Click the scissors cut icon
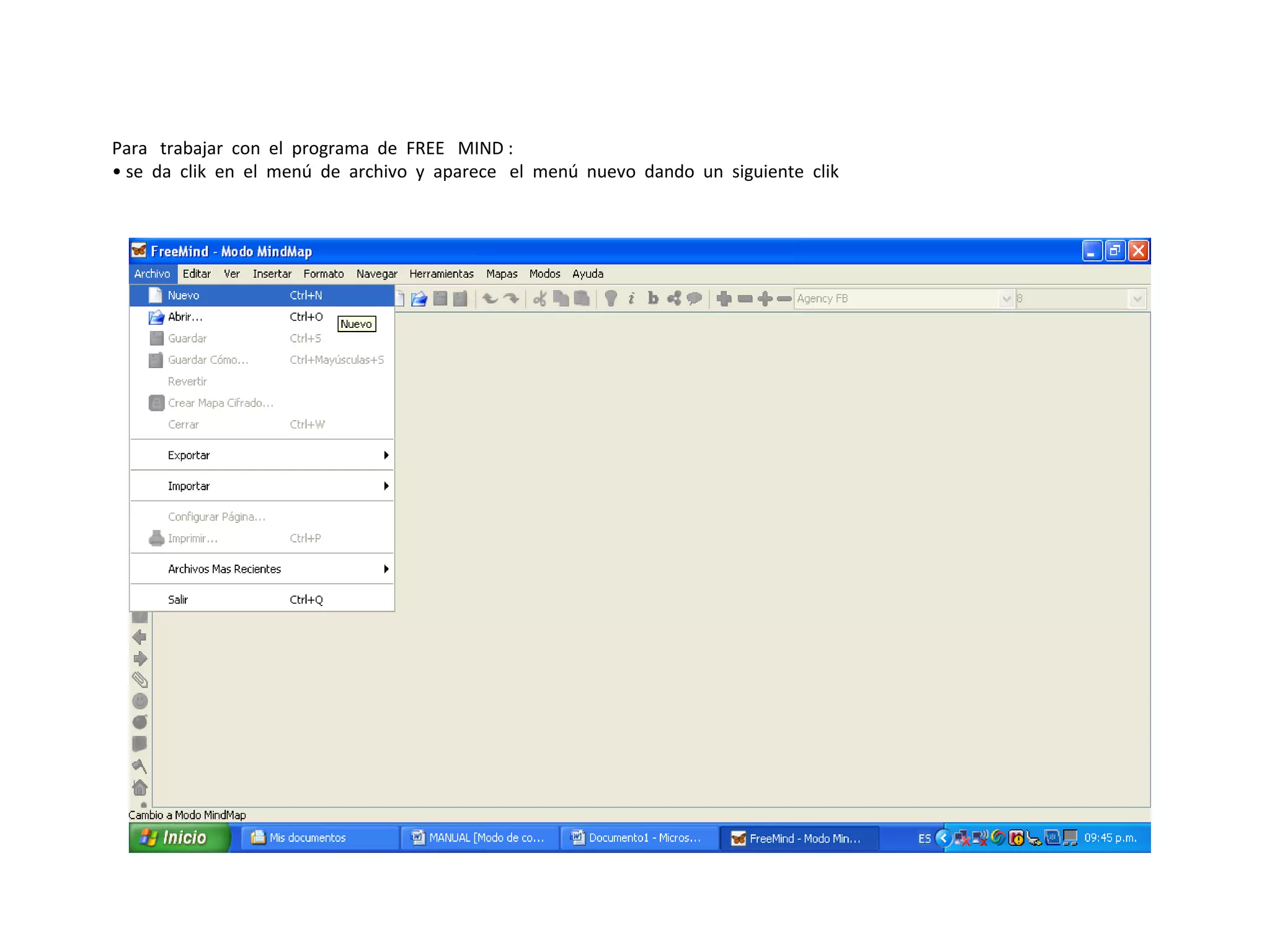Image resolution: width=1270 pixels, height=952 pixels. pyautogui.click(x=540, y=299)
